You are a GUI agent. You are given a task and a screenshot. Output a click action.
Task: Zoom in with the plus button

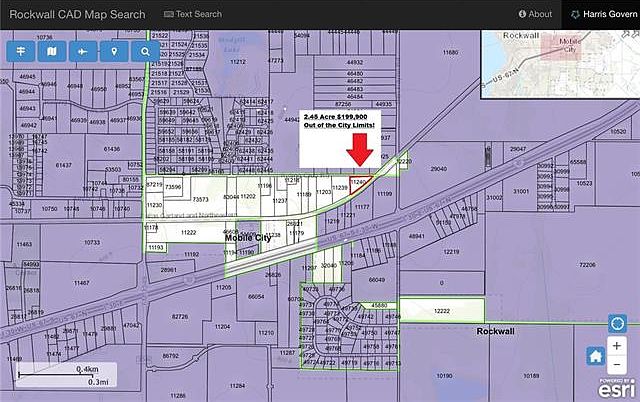point(617,346)
